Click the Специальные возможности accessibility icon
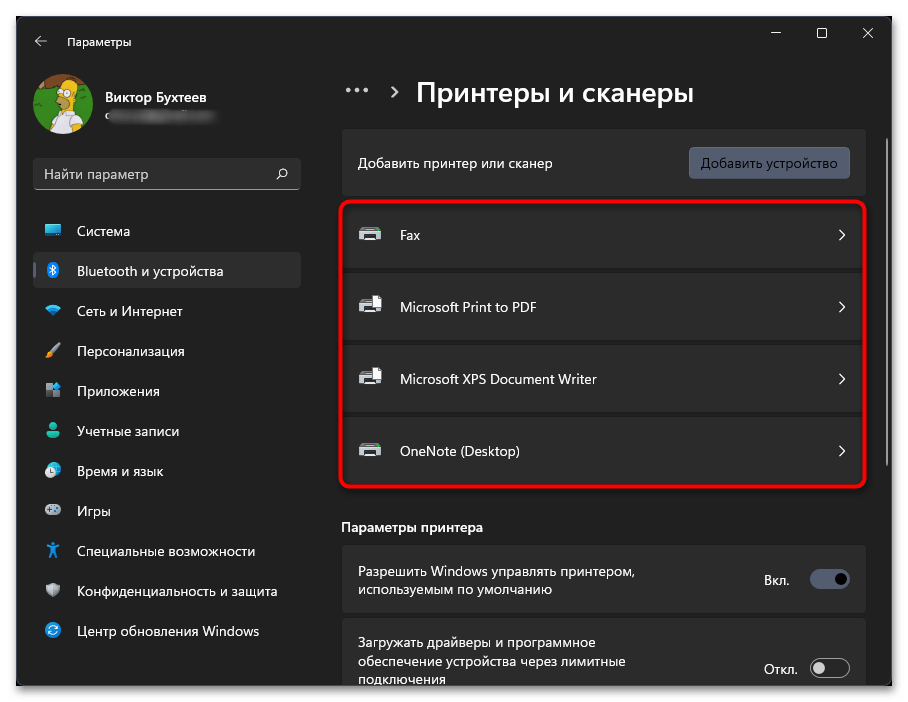The width and height of the screenshot is (908, 702). click(x=53, y=550)
